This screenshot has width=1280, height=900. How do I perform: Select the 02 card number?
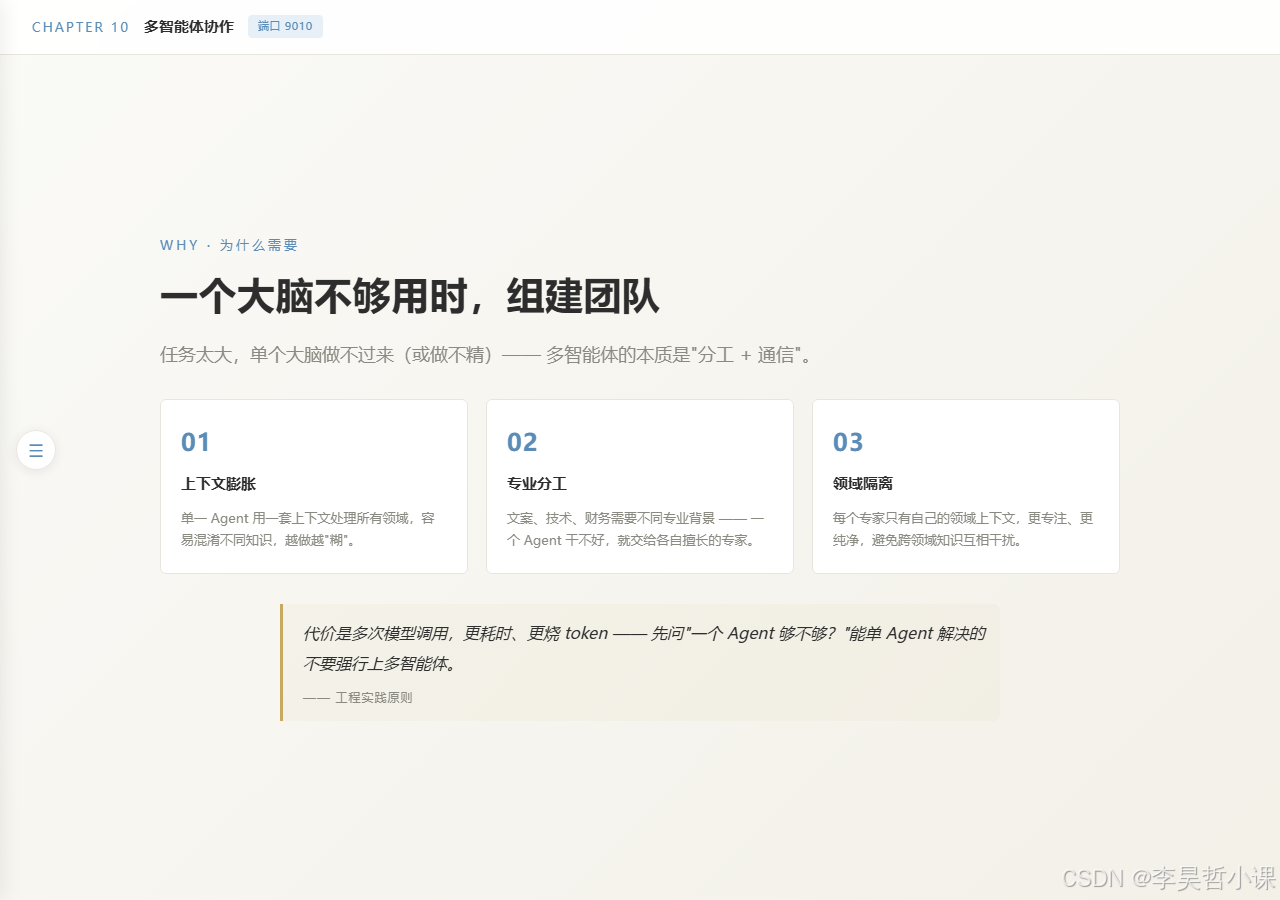coord(522,442)
